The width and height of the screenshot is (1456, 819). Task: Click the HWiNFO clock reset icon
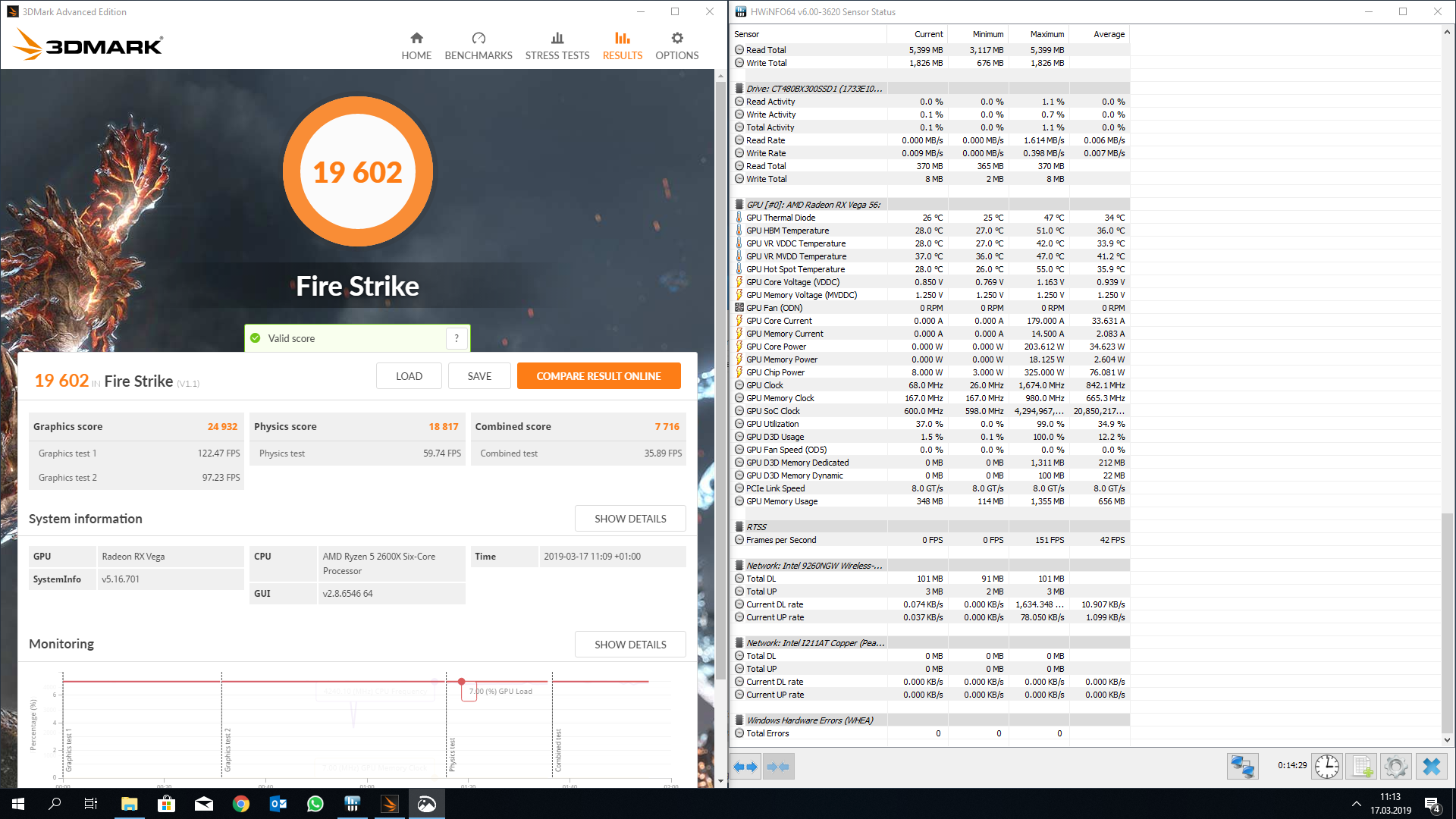[1326, 767]
